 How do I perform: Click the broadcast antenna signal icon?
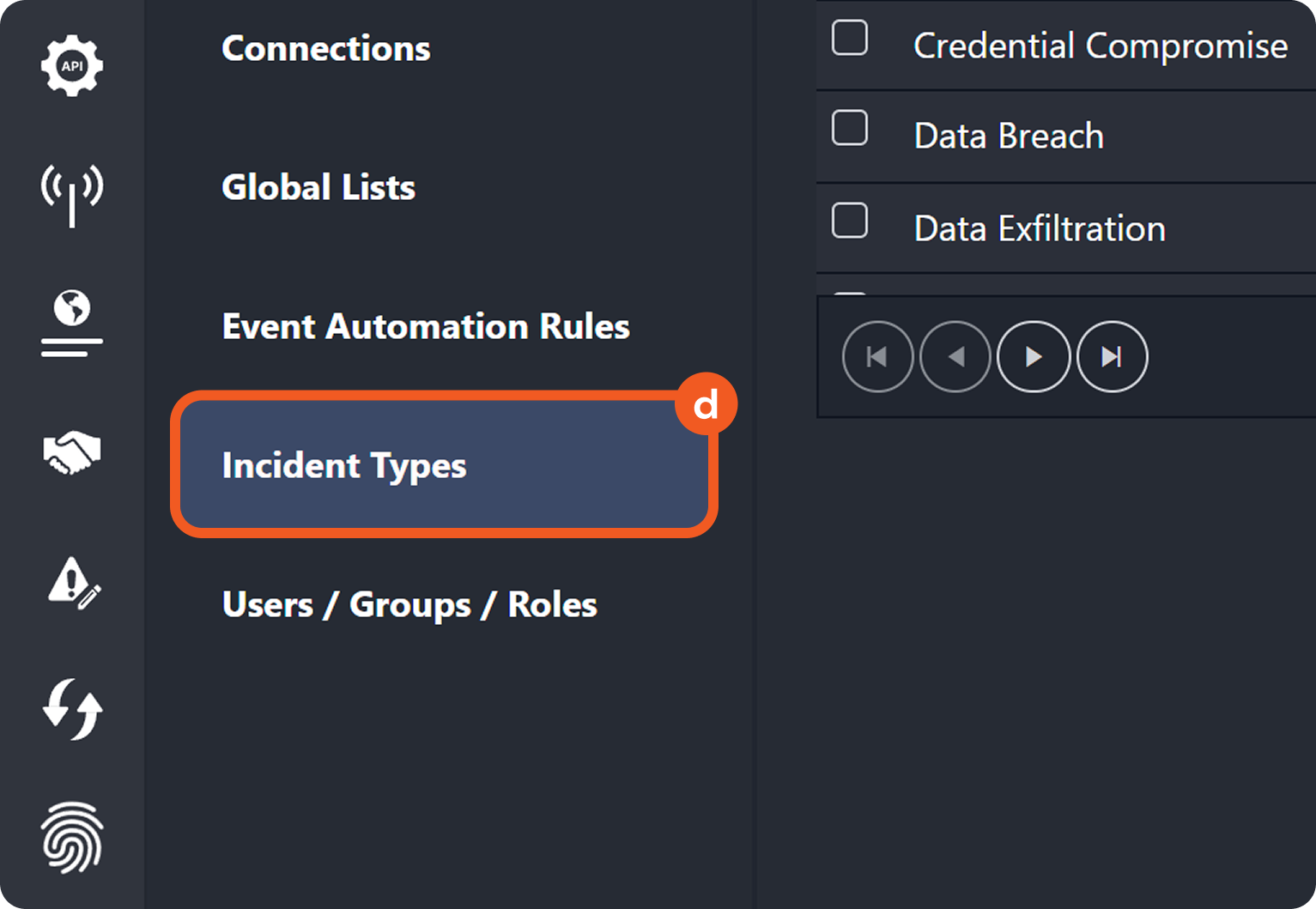coord(72,194)
